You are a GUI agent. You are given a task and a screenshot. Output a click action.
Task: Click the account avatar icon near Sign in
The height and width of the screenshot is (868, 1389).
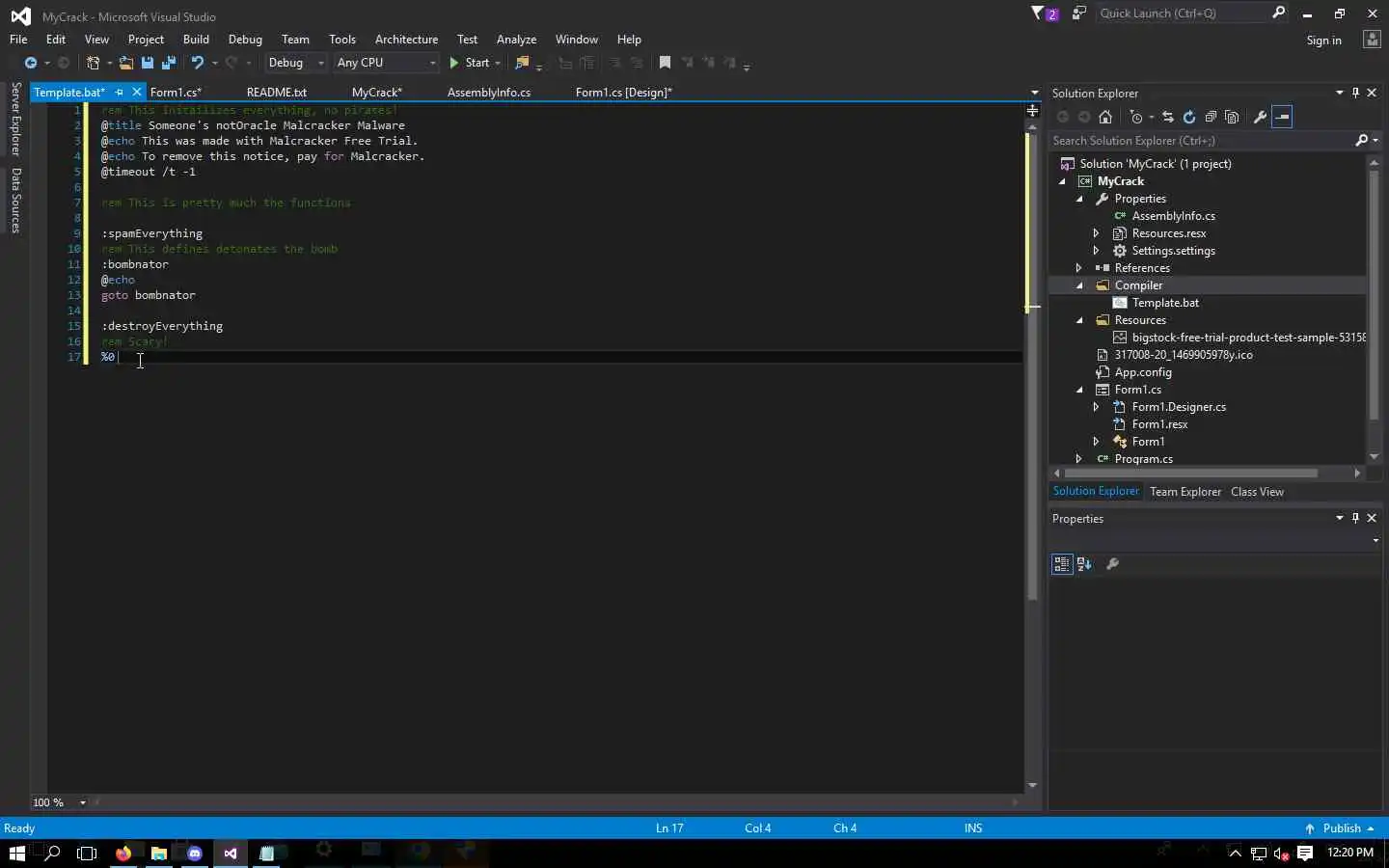pyautogui.click(x=1372, y=40)
